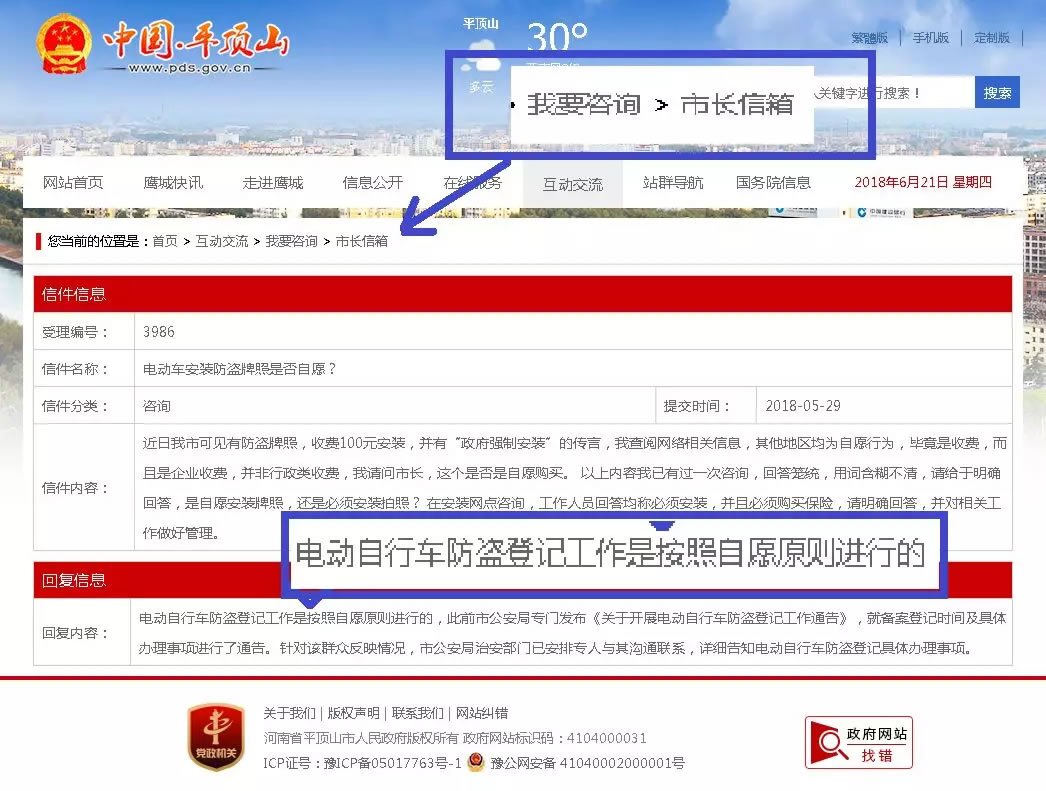
Task: Click 首页 in the breadcrumb trail
Action: (164, 241)
